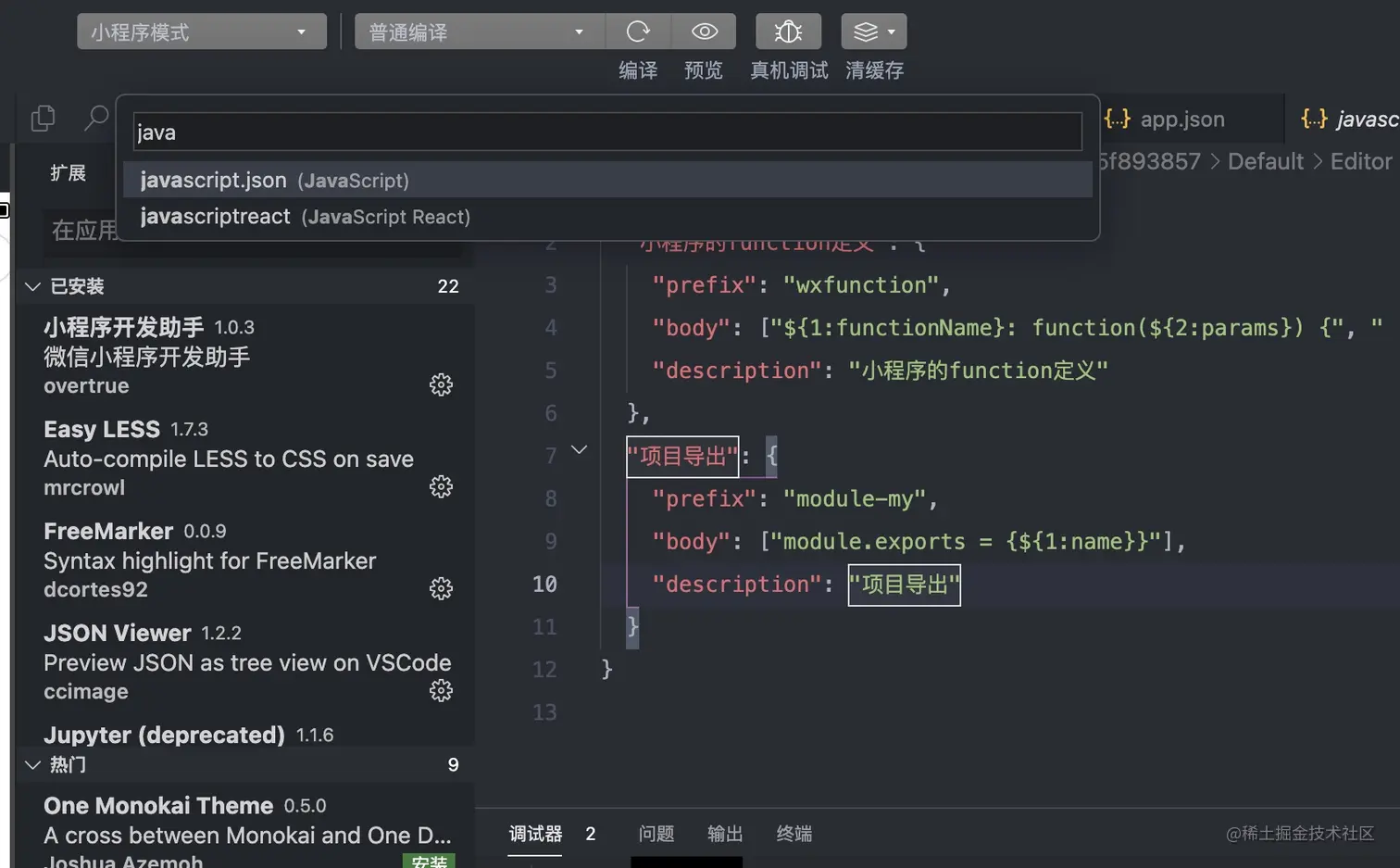Open settings gear for JSON Viewer extension
Image resolution: width=1400 pixels, height=868 pixels.
click(x=441, y=690)
